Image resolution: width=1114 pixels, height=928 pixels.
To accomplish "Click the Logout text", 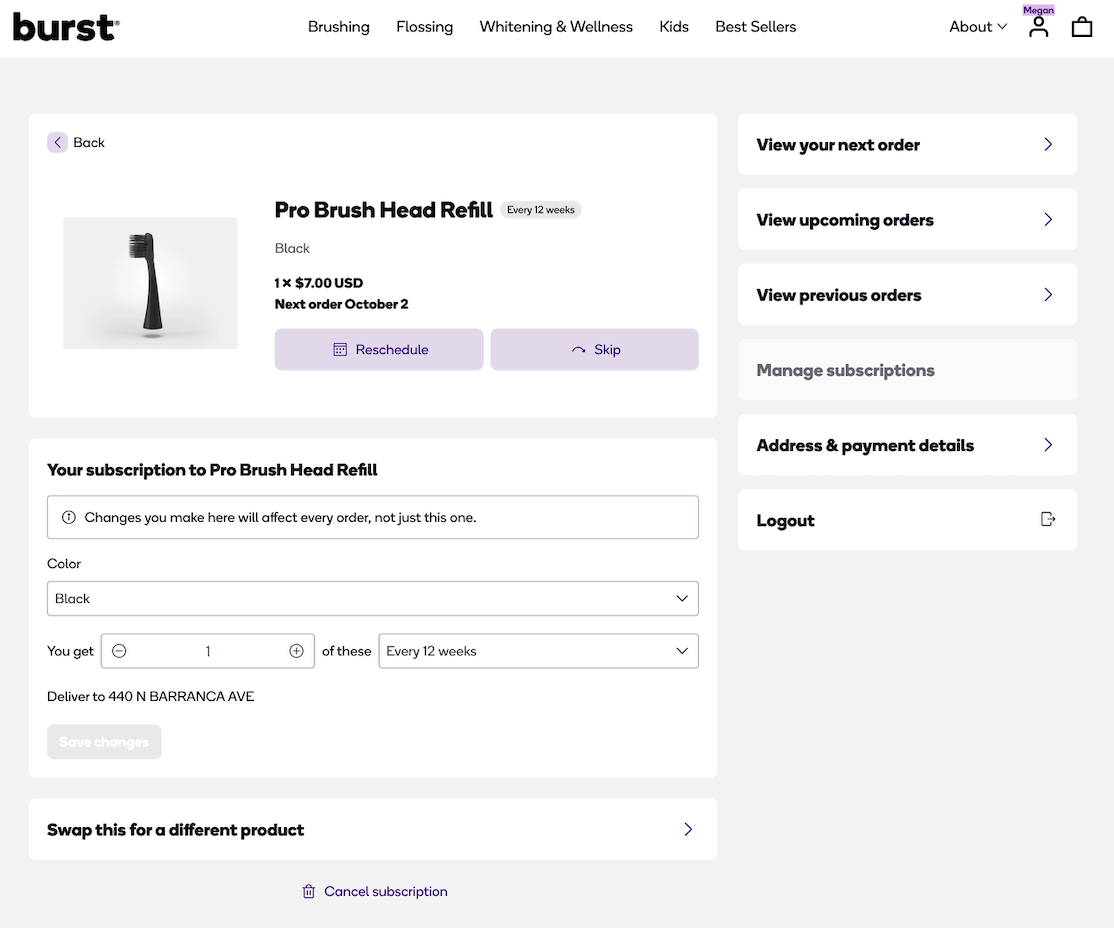I will pos(785,520).
